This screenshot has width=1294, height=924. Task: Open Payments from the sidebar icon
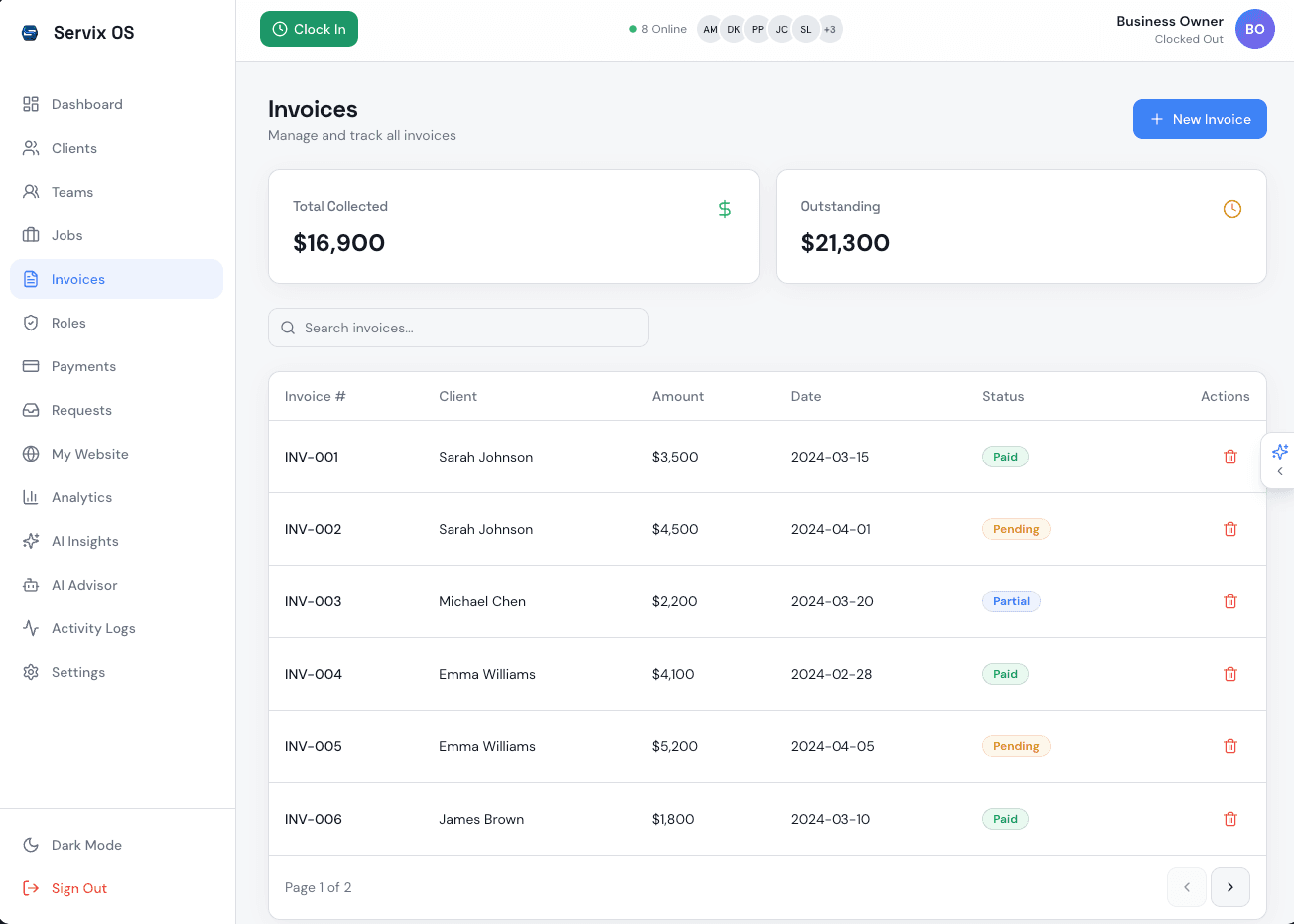[x=31, y=366]
